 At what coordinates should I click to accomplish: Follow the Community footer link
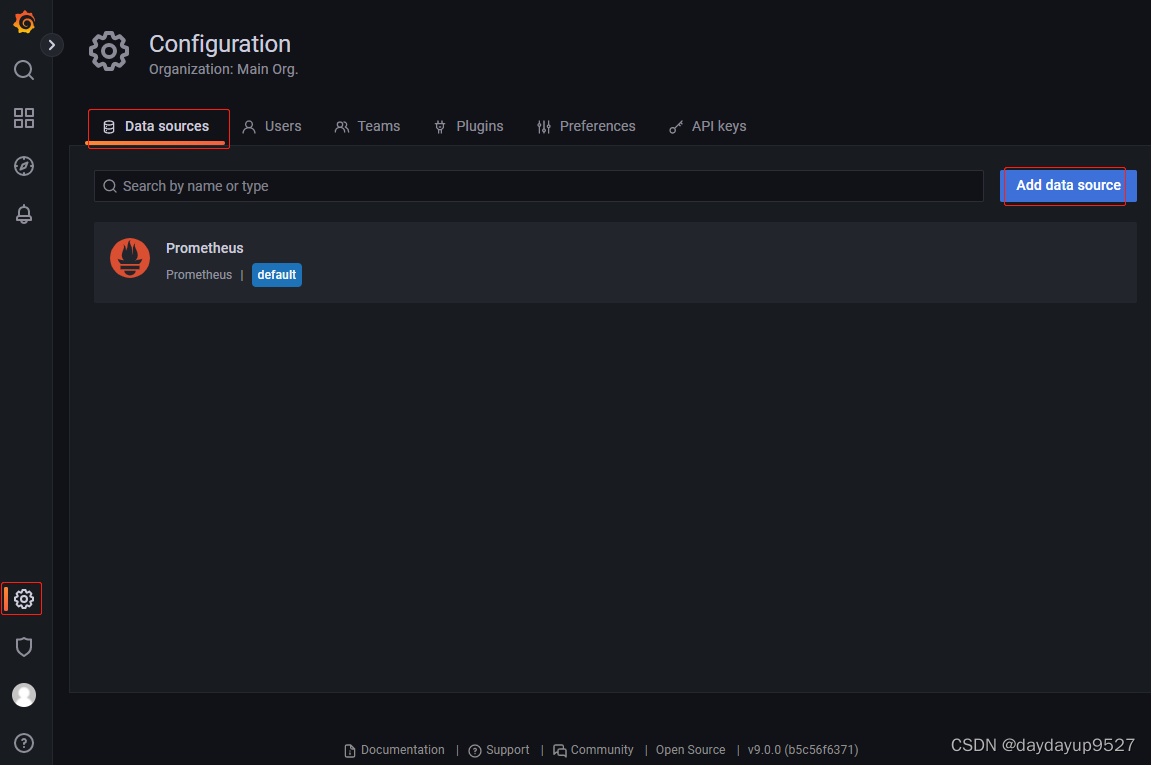tap(594, 750)
